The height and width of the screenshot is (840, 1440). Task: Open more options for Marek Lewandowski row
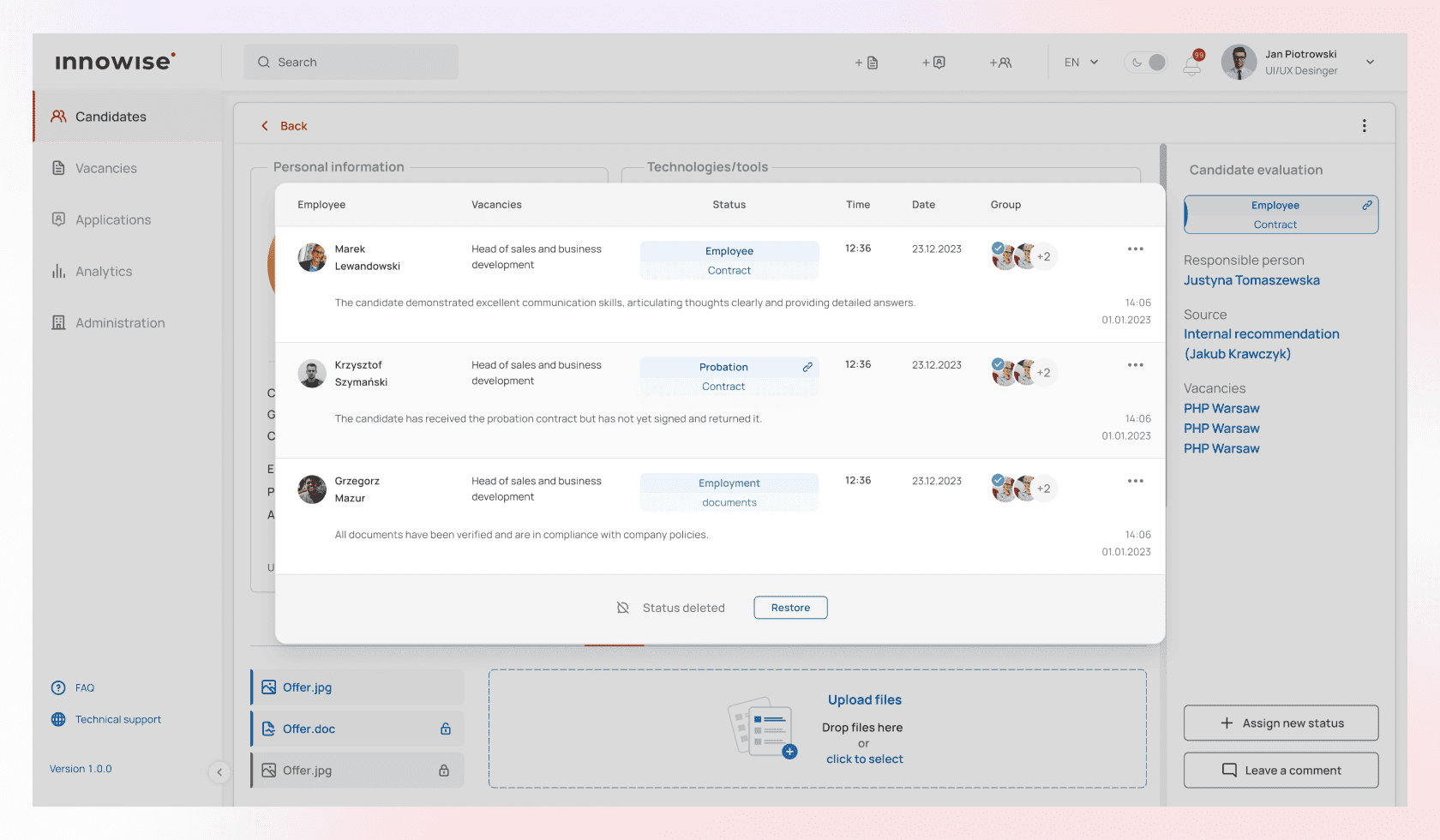point(1136,249)
